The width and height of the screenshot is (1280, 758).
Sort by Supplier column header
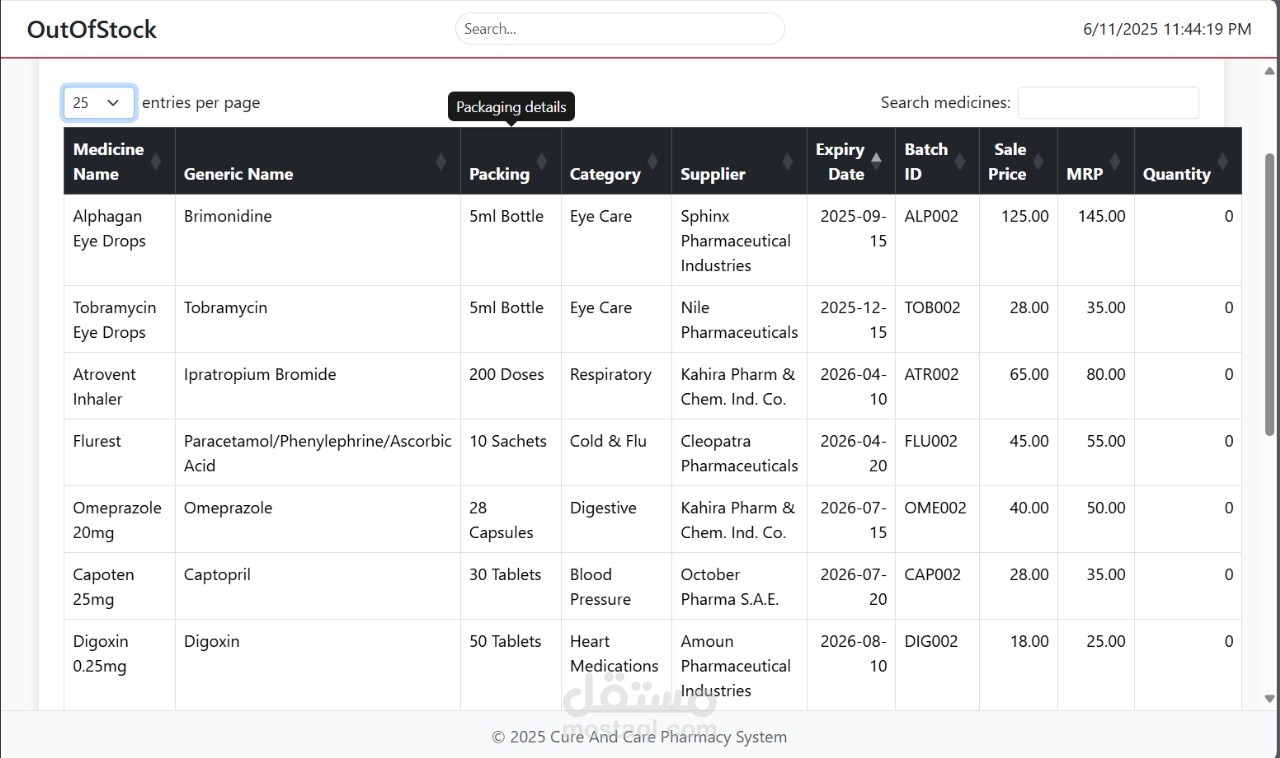coord(739,161)
